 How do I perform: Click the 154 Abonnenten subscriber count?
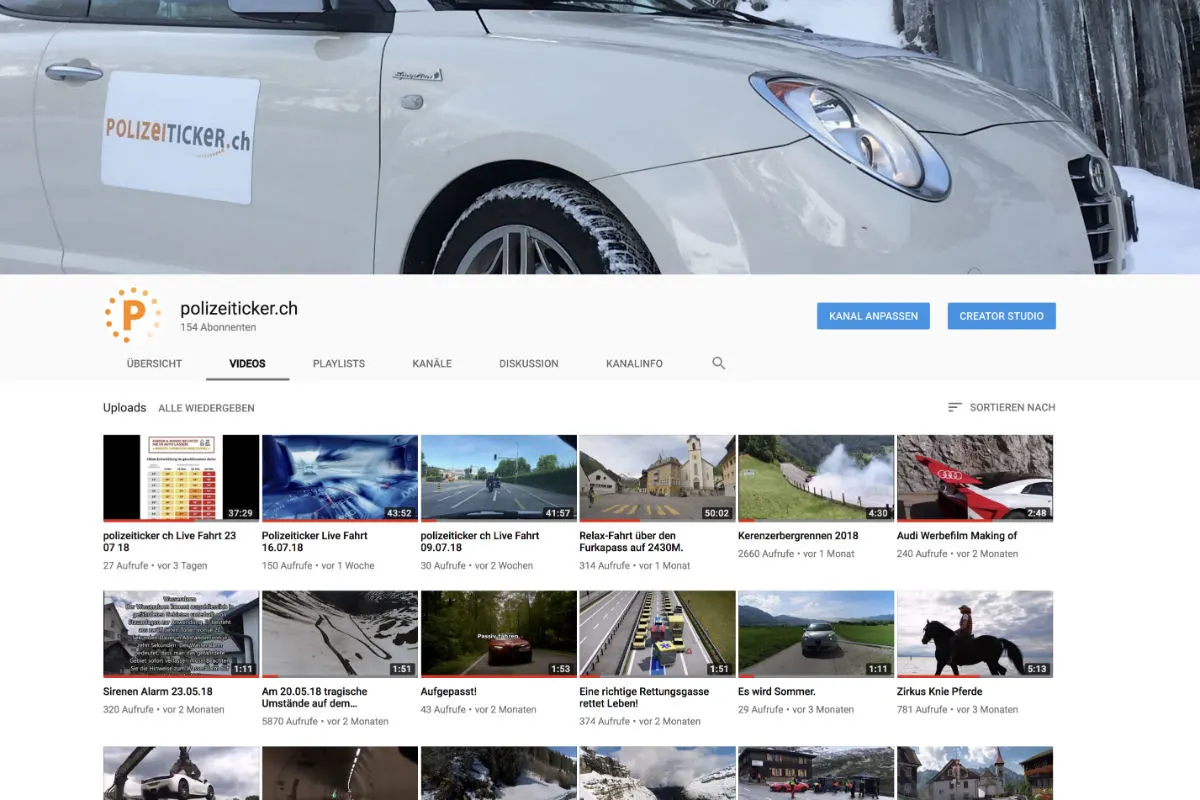pyautogui.click(x=218, y=327)
